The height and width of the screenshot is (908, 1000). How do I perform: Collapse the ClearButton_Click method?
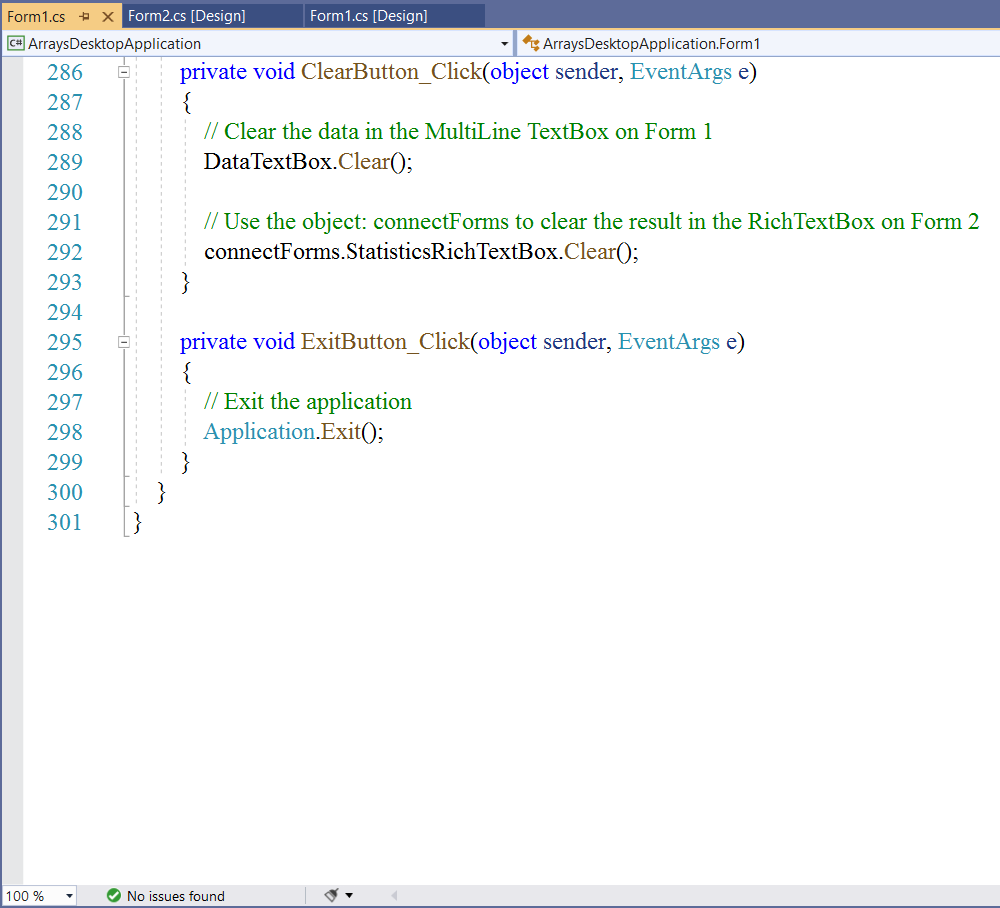124,72
